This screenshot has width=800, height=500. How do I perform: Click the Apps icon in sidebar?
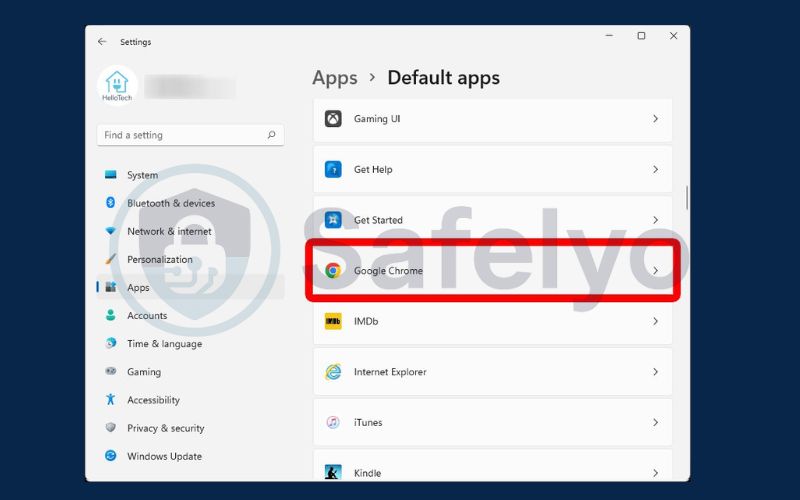pyautogui.click(x=111, y=287)
